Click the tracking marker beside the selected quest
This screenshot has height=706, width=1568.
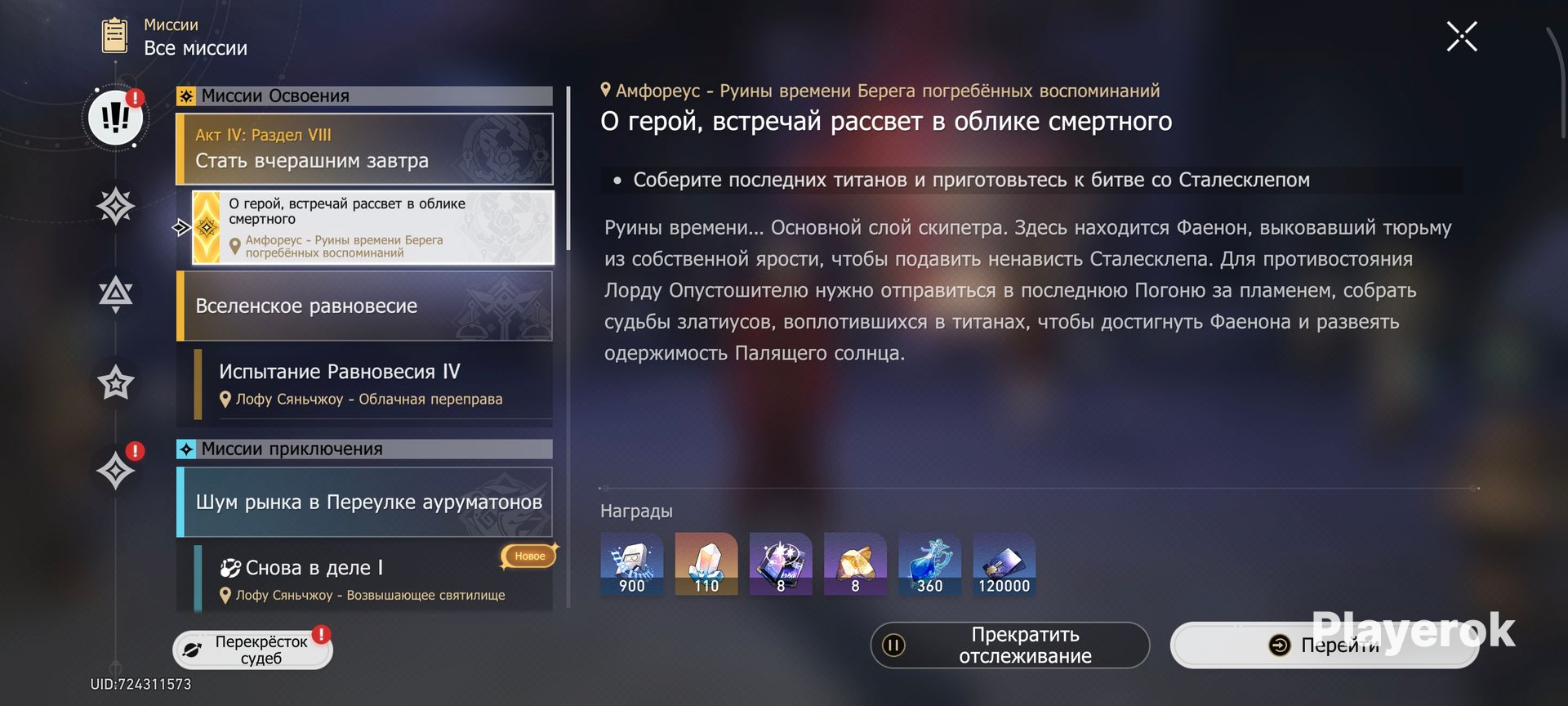[x=181, y=227]
